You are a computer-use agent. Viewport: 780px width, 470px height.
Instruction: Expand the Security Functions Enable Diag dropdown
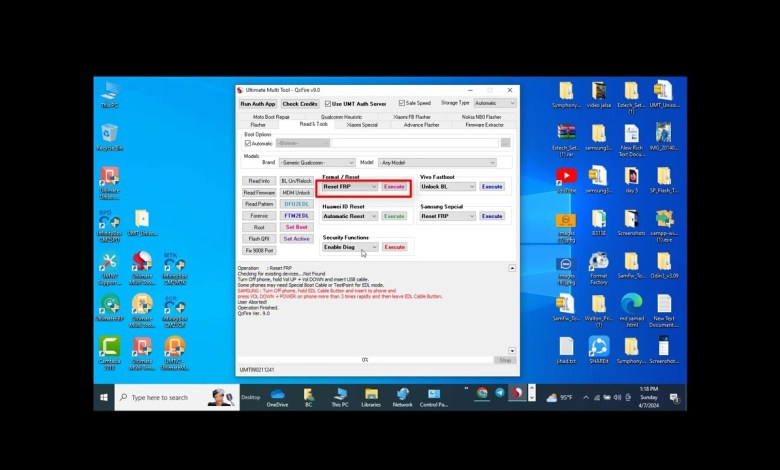[350, 246]
